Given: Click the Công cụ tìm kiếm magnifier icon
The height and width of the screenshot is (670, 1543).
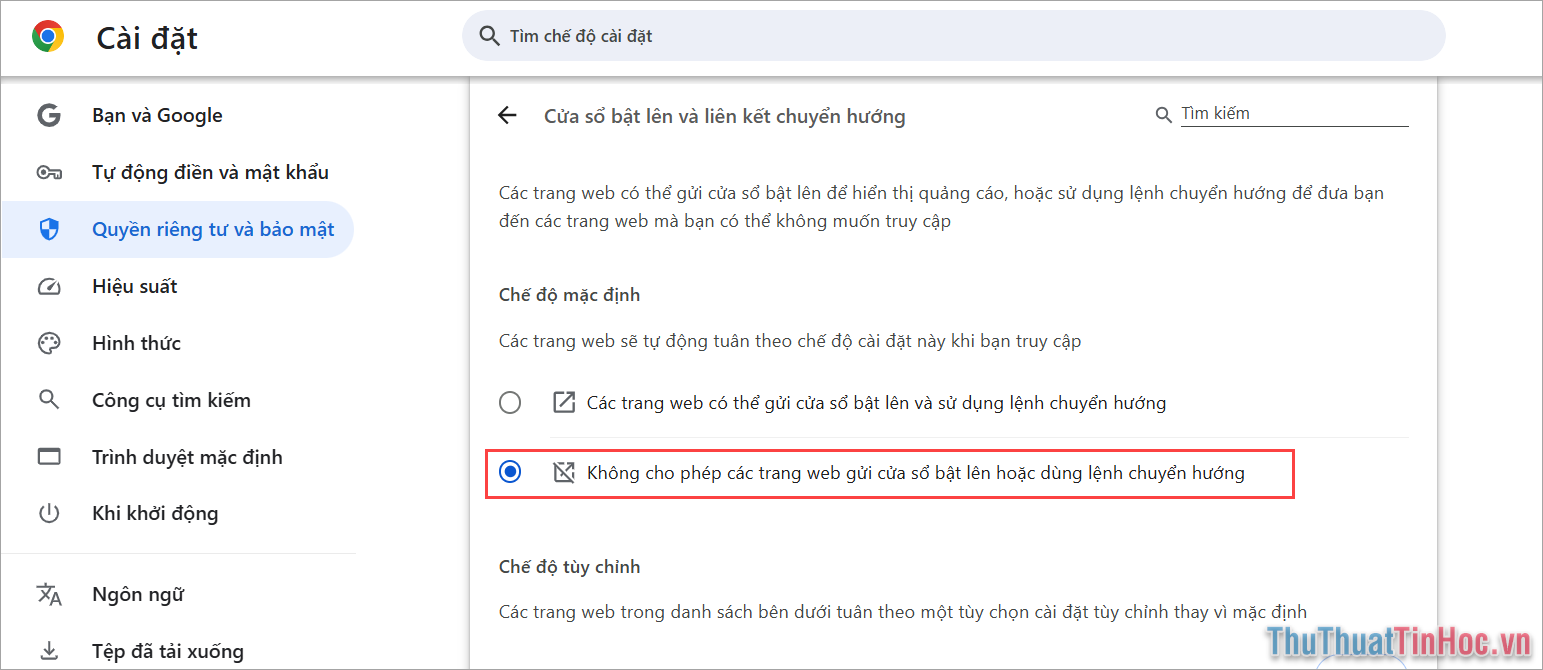Looking at the screenshot, I should coord(49,400).
